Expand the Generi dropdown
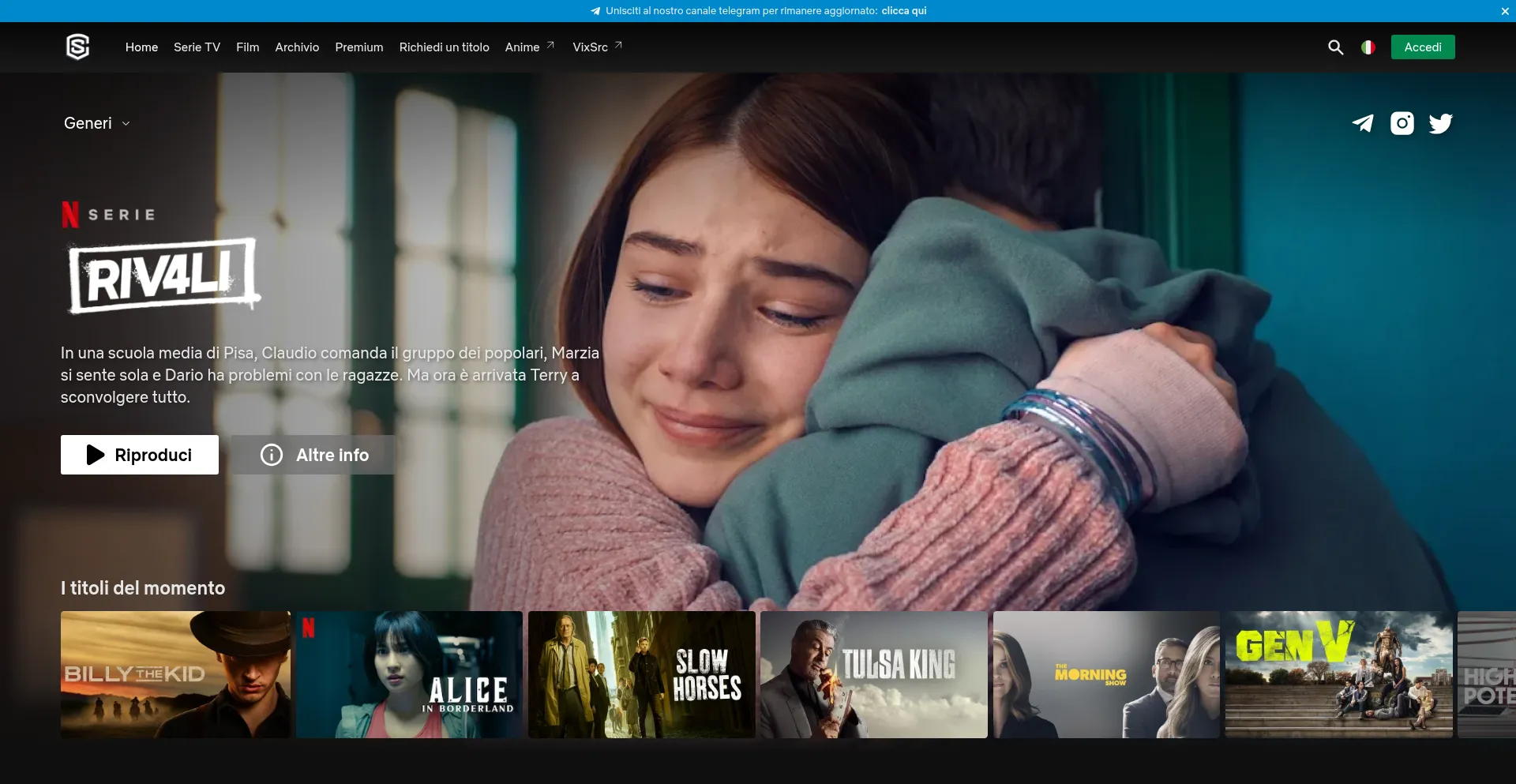 96,123
